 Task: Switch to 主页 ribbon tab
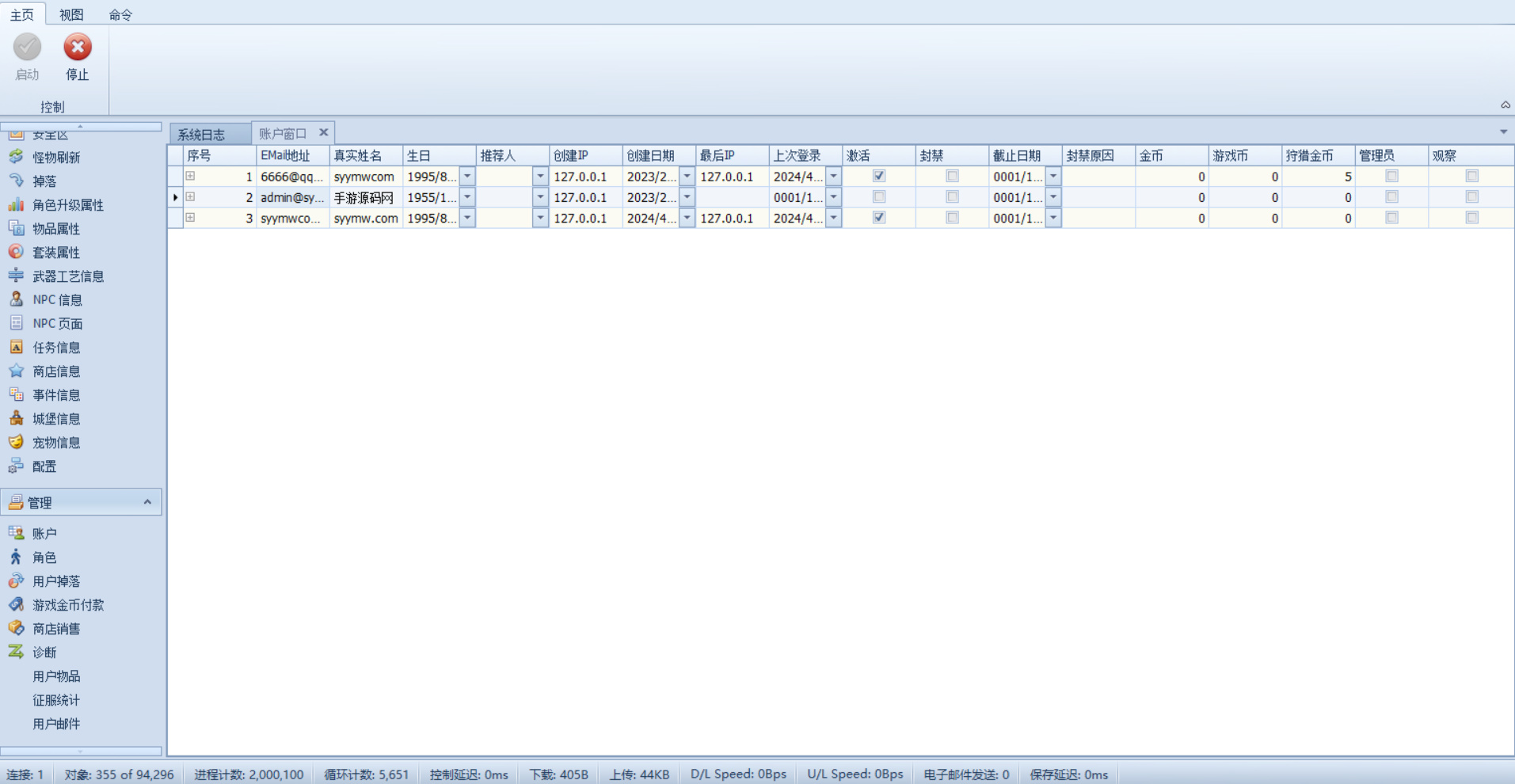tap(22, 14)
